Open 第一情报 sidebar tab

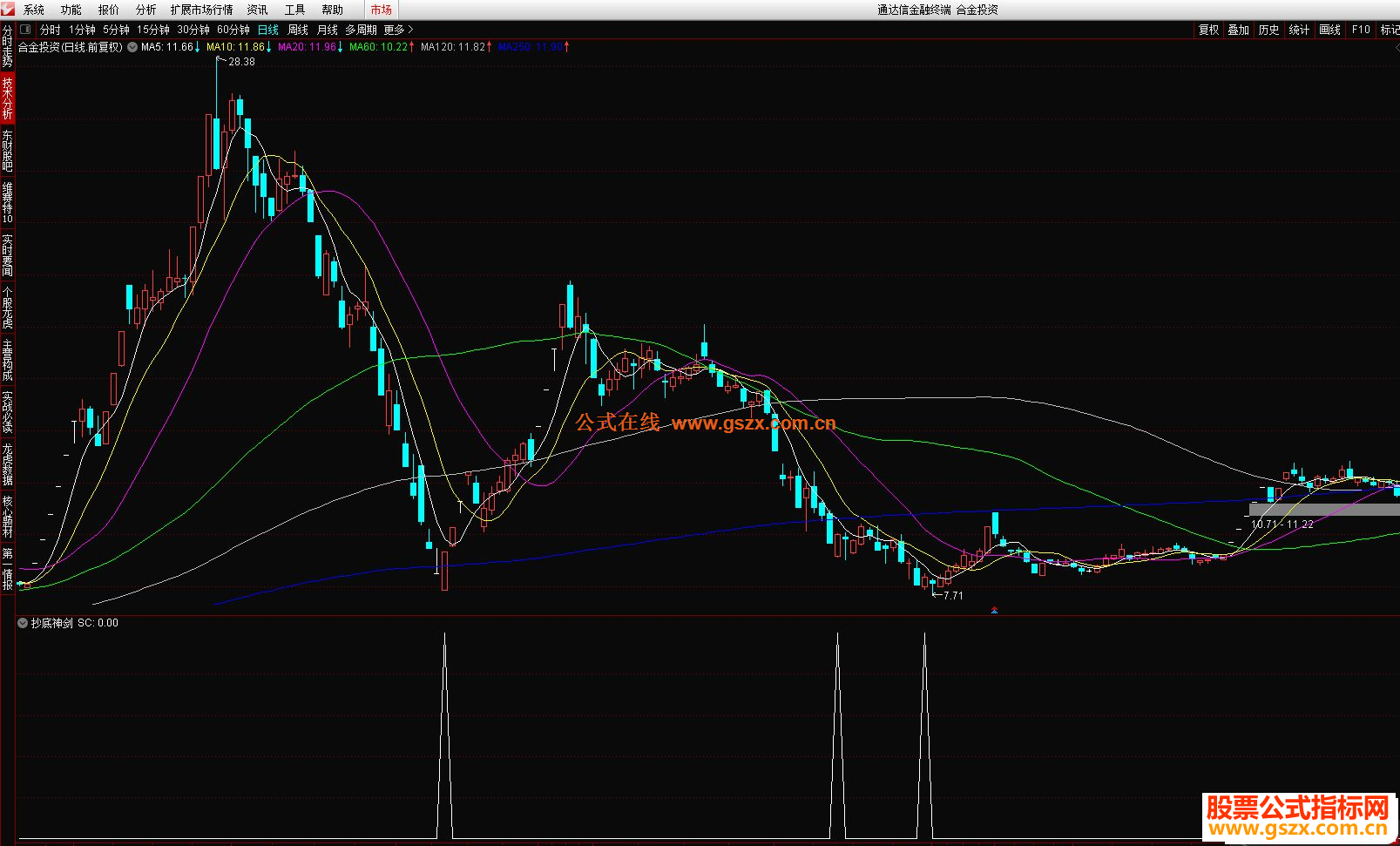coord(7,568)
